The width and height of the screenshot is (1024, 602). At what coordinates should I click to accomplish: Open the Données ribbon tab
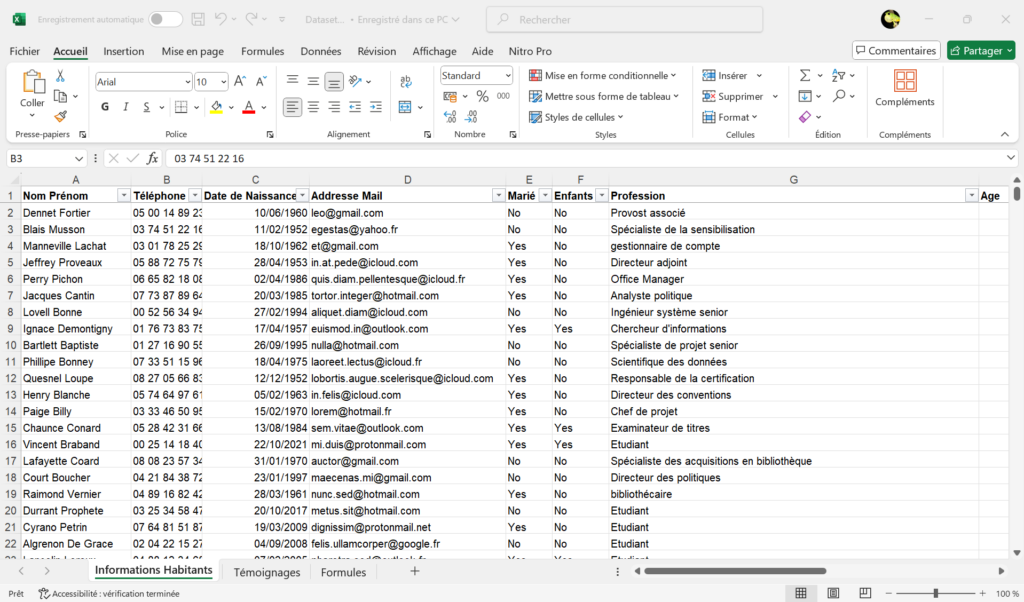click(320, 51)
